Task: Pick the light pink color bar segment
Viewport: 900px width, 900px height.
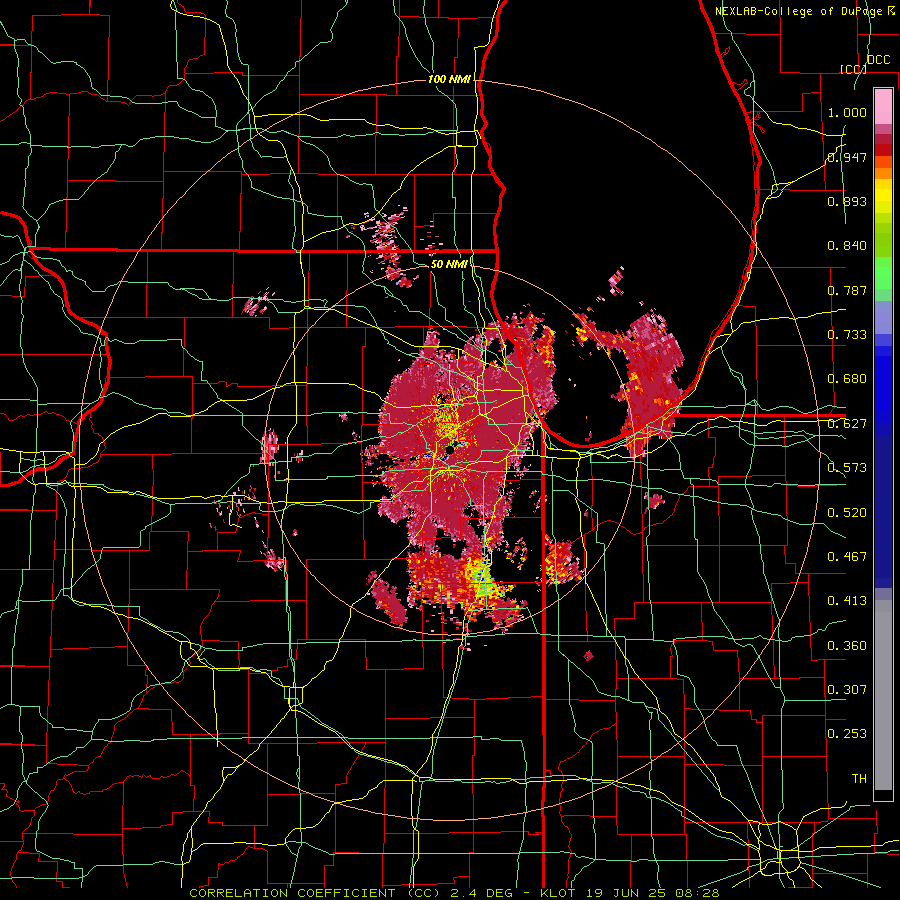Action: 883,106
